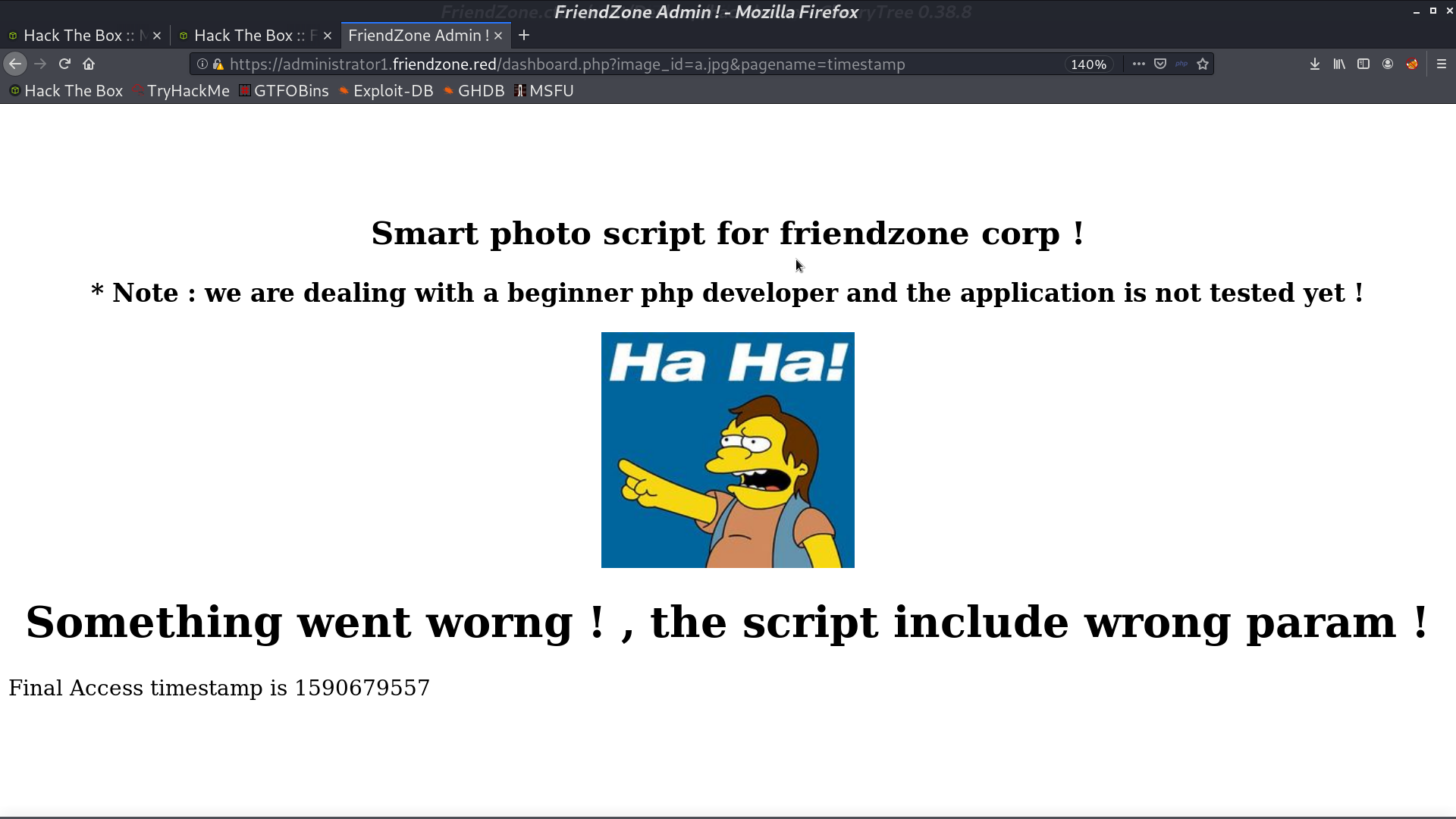The image size is (1456, 819).
Task: Click the forward navigation arrow
Action: tap(40, 64)
